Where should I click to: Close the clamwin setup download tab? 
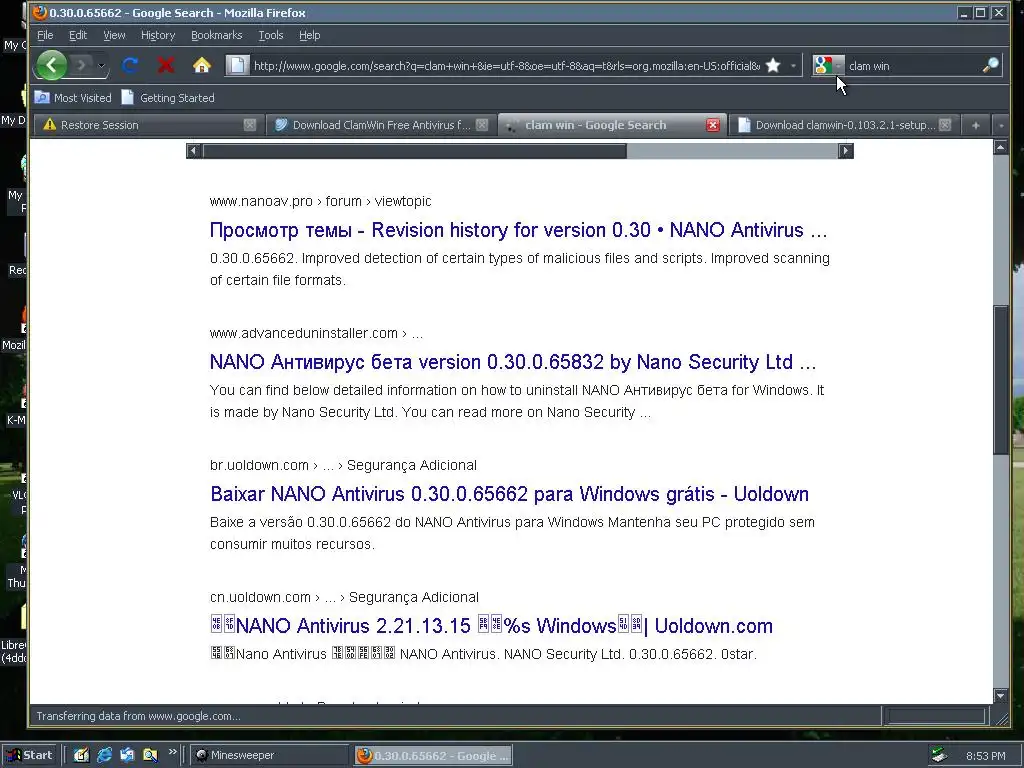(945, 125)
